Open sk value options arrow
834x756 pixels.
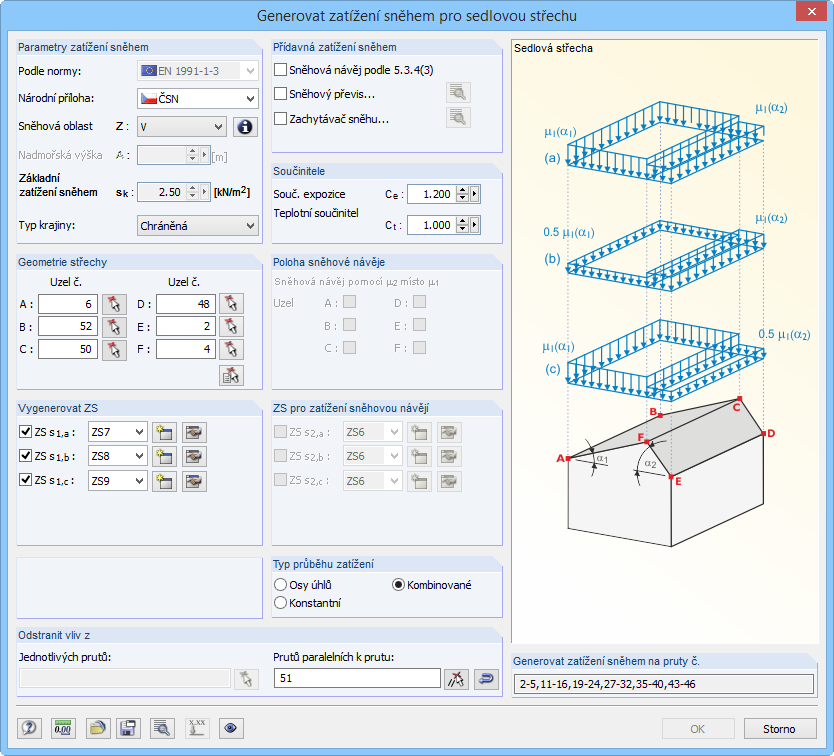tap(204, 192)
